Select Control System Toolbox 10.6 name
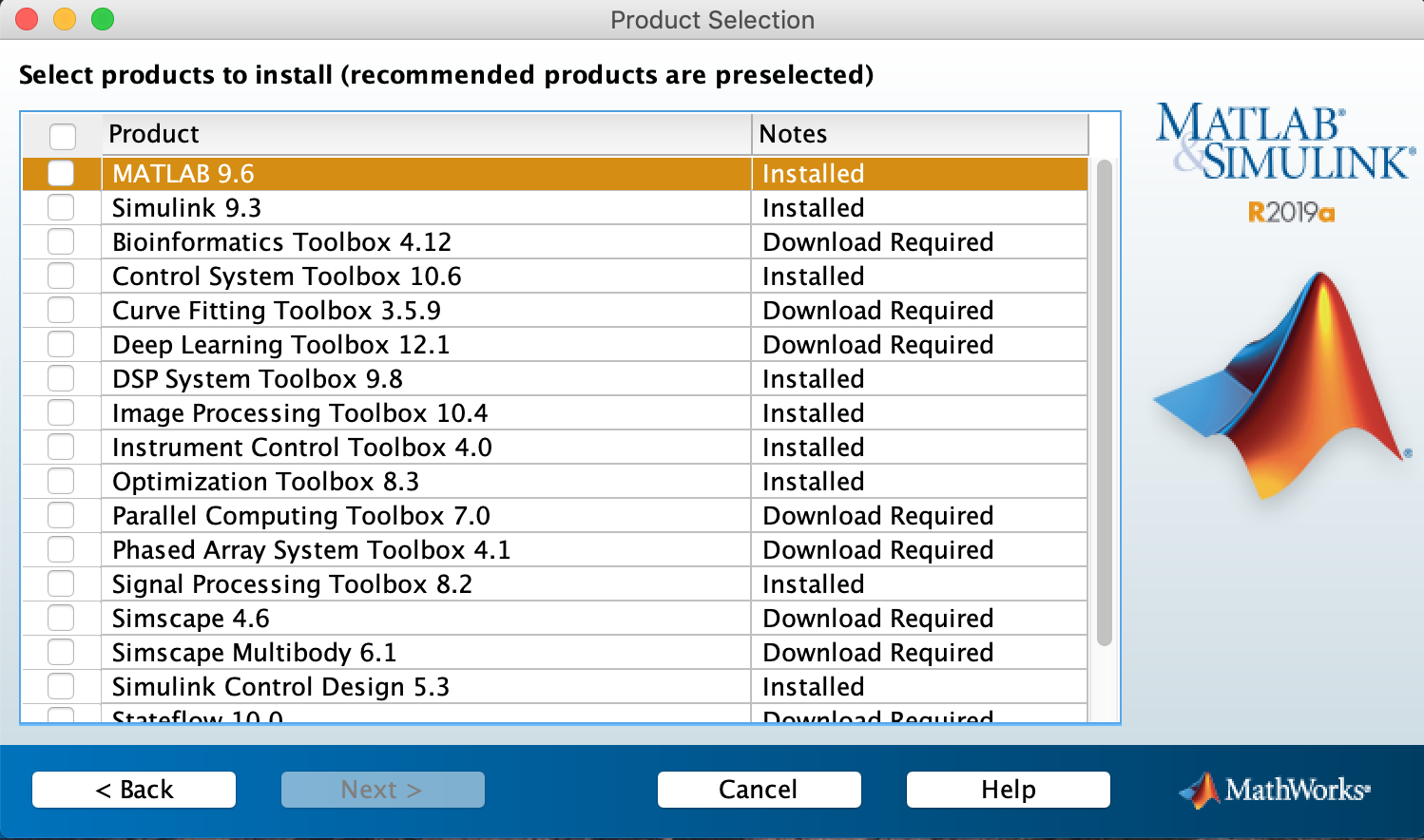This screenshot has height=840, width=1424. coord(286,277)
